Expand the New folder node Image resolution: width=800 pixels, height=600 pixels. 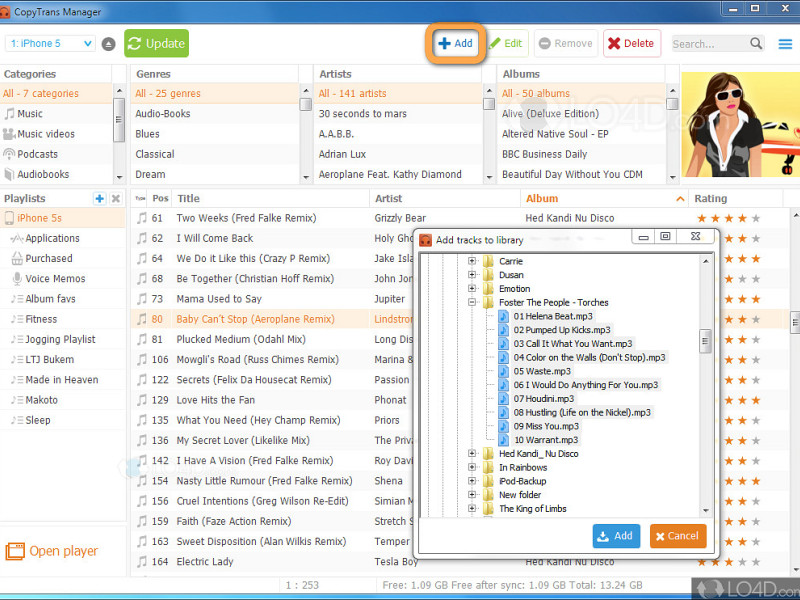472,494
